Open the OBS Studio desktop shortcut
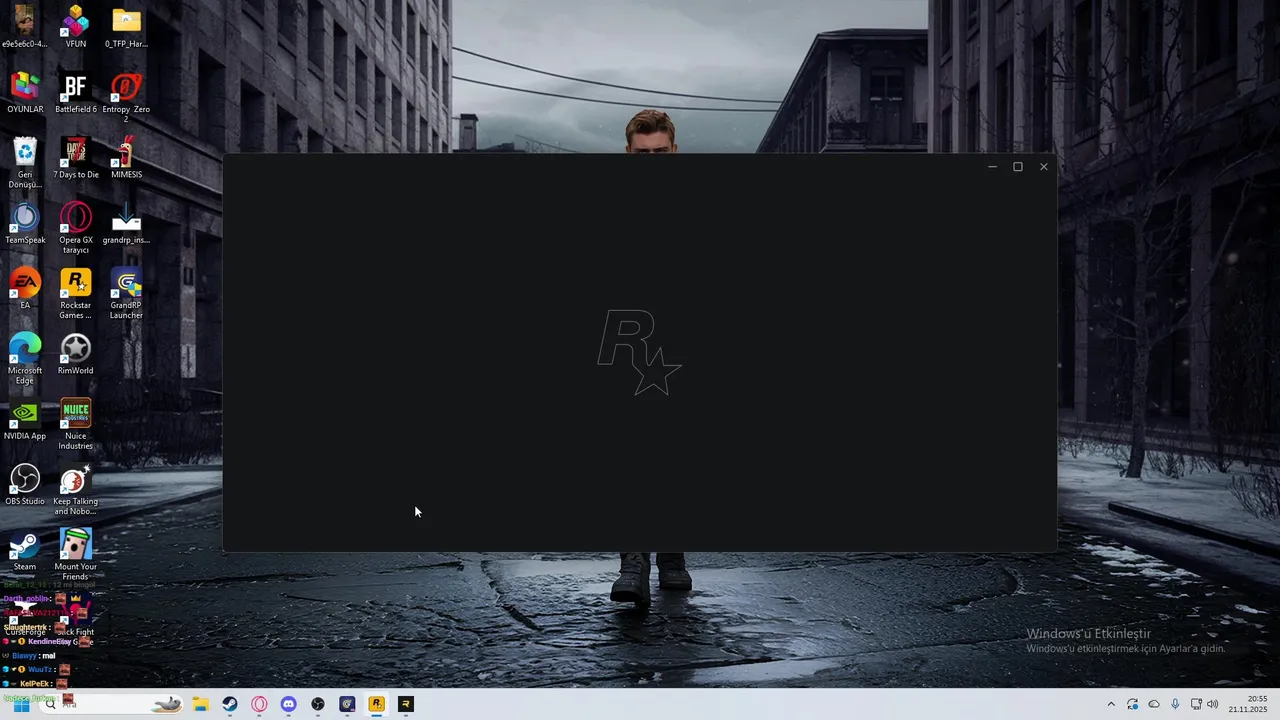Image resolution: width=1280 pixels, height=720 pixels. tap(25, 484)
